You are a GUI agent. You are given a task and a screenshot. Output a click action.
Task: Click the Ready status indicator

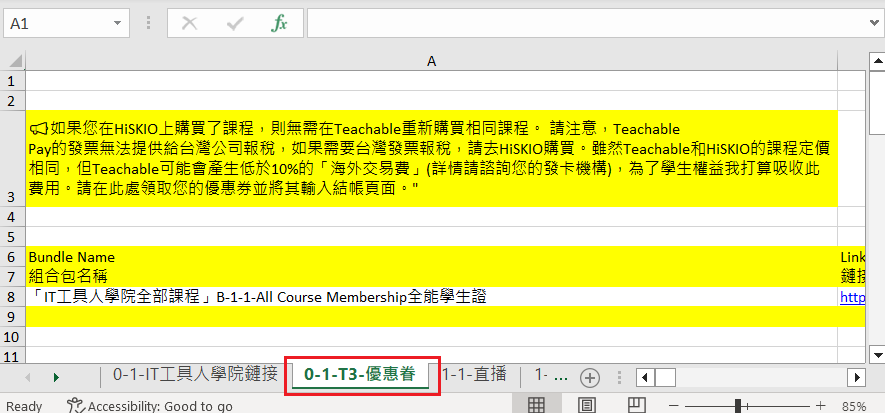24,406
